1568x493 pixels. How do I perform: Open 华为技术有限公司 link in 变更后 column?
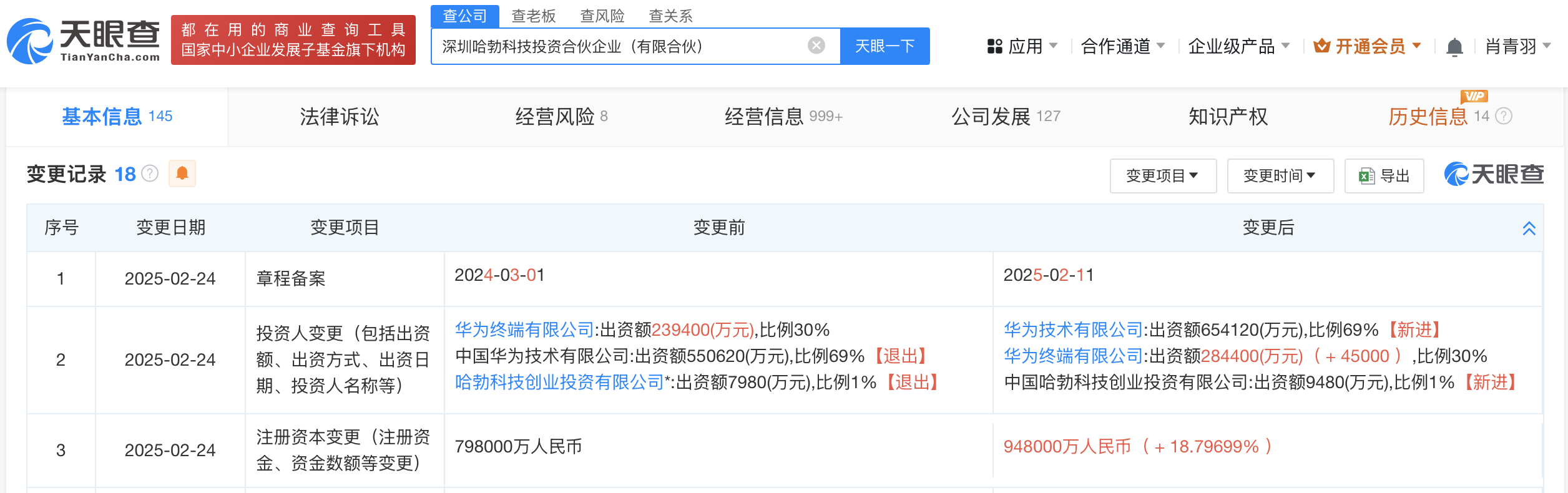pos(1073,329)
